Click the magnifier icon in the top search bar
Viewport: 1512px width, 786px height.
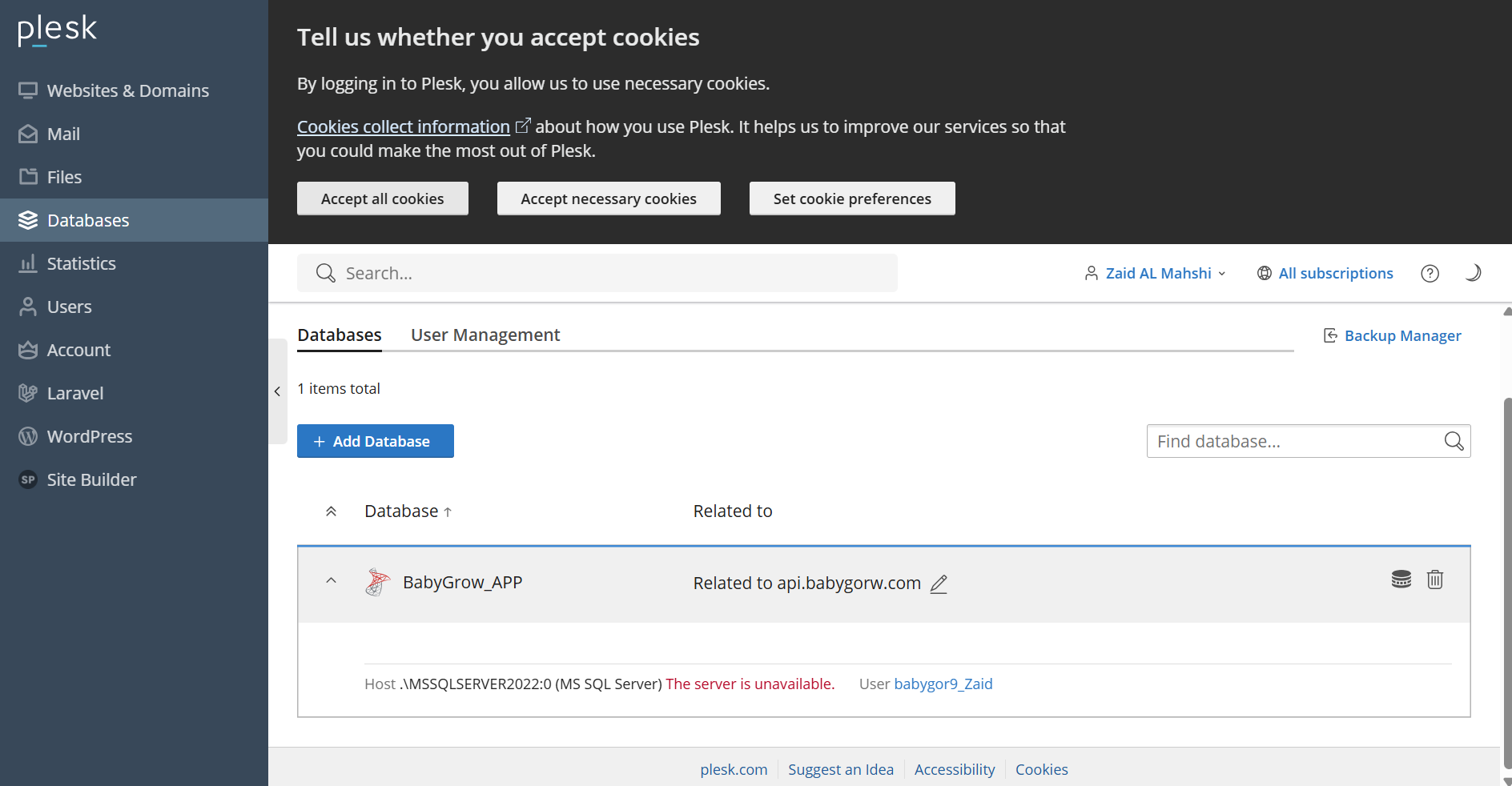coord(325,273)
